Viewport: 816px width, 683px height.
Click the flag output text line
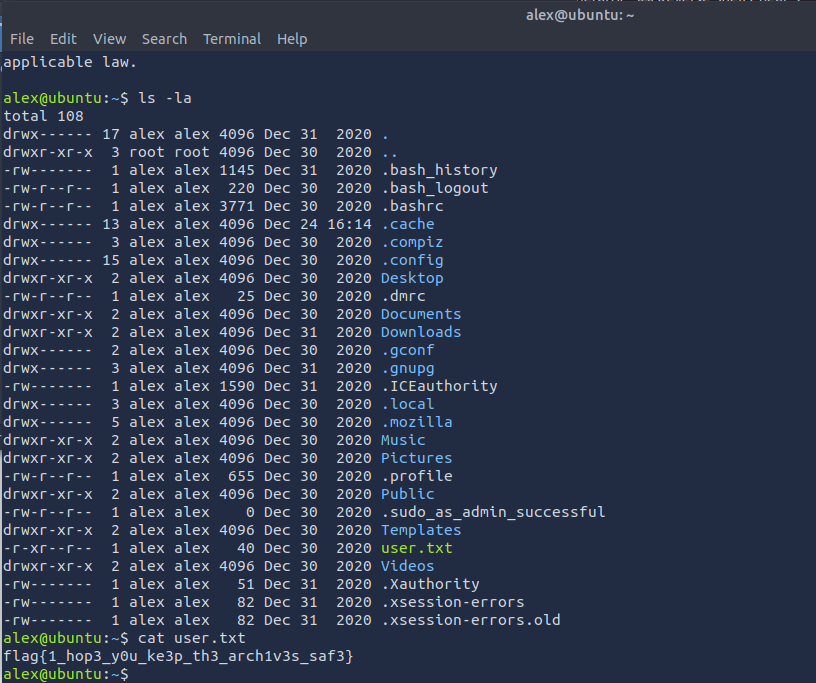tap(179, 656)
